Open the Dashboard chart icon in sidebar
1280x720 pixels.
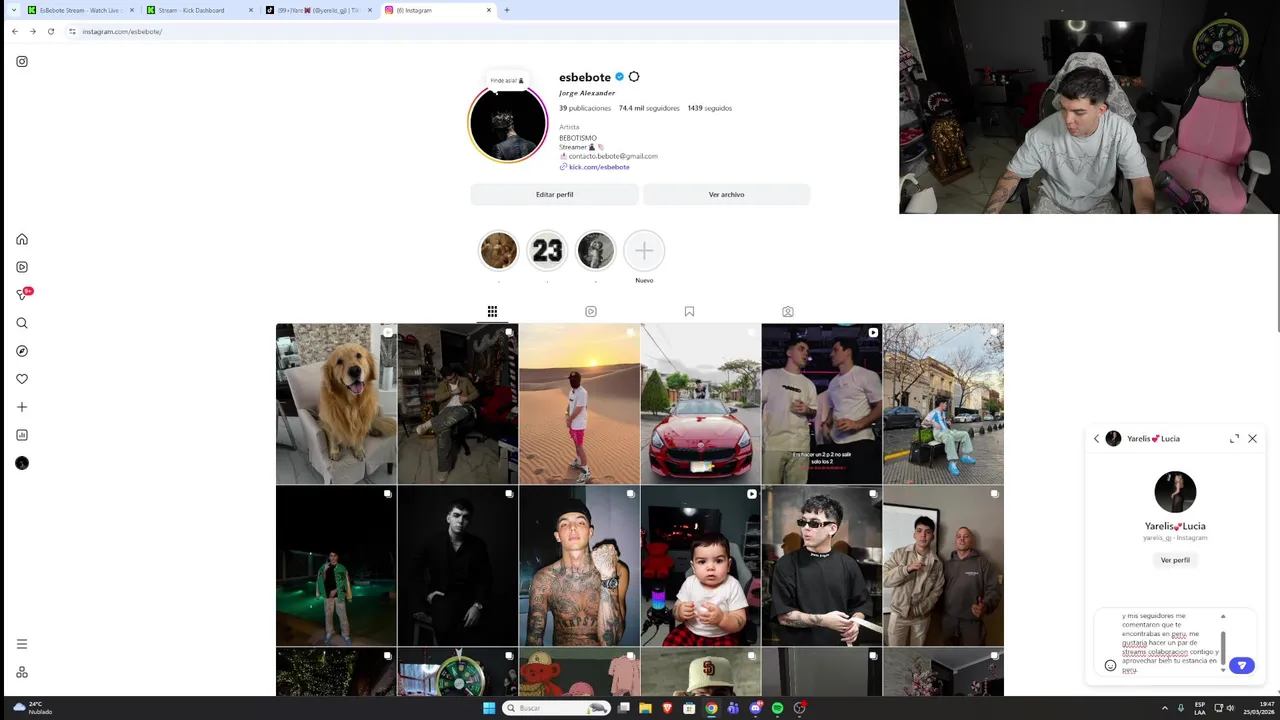tap(22, 435)
